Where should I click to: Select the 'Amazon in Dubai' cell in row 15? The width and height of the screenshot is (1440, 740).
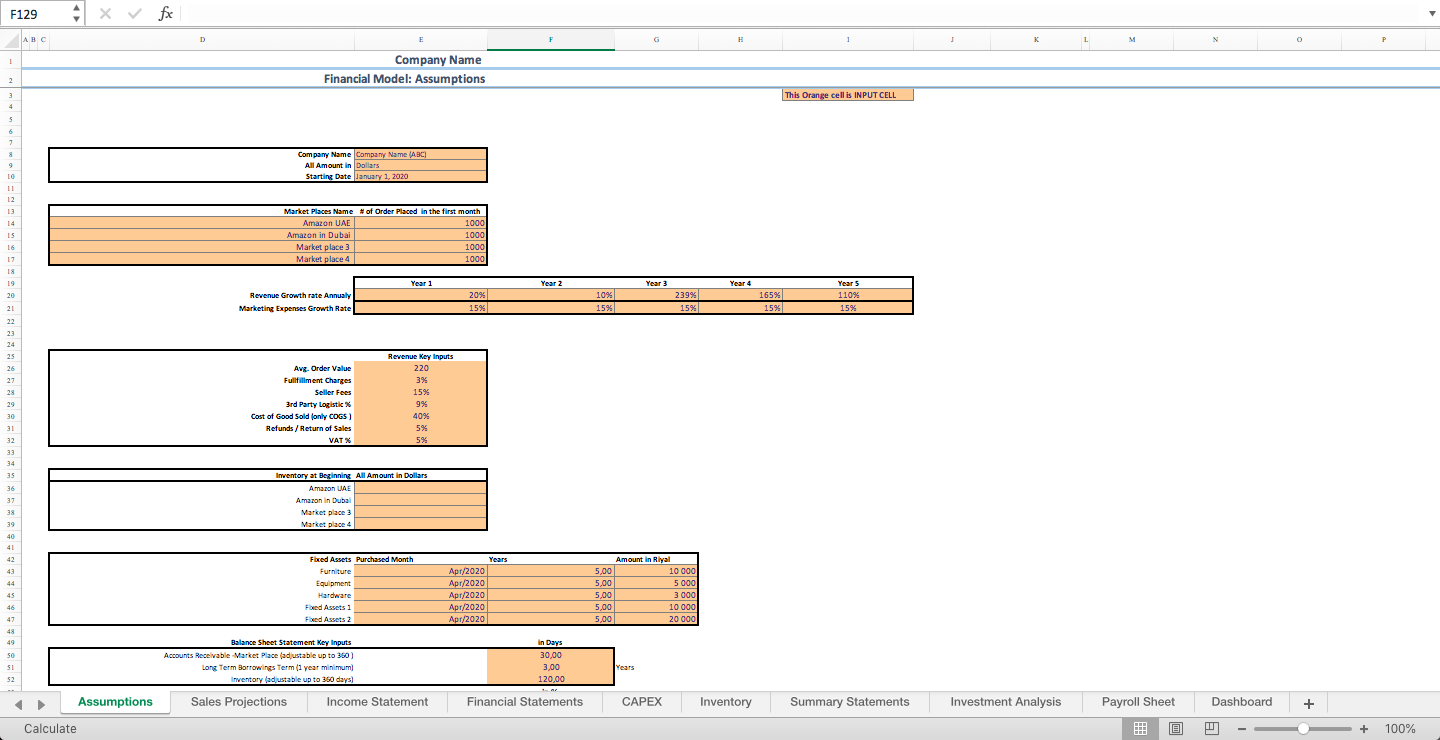click(202, 235)
